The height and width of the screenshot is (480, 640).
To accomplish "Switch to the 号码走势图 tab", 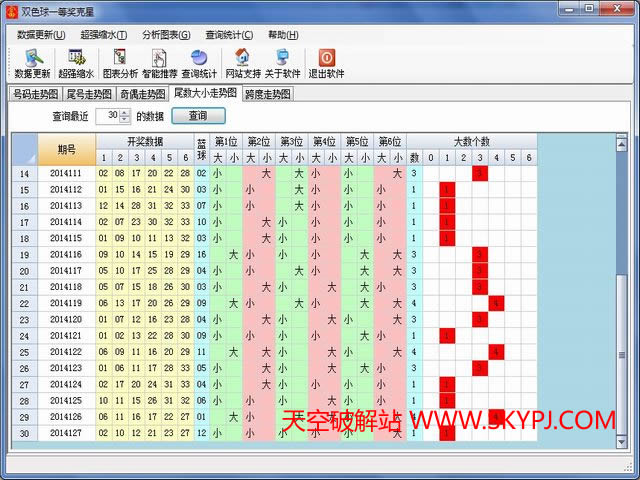I will (x=35, y=94).
